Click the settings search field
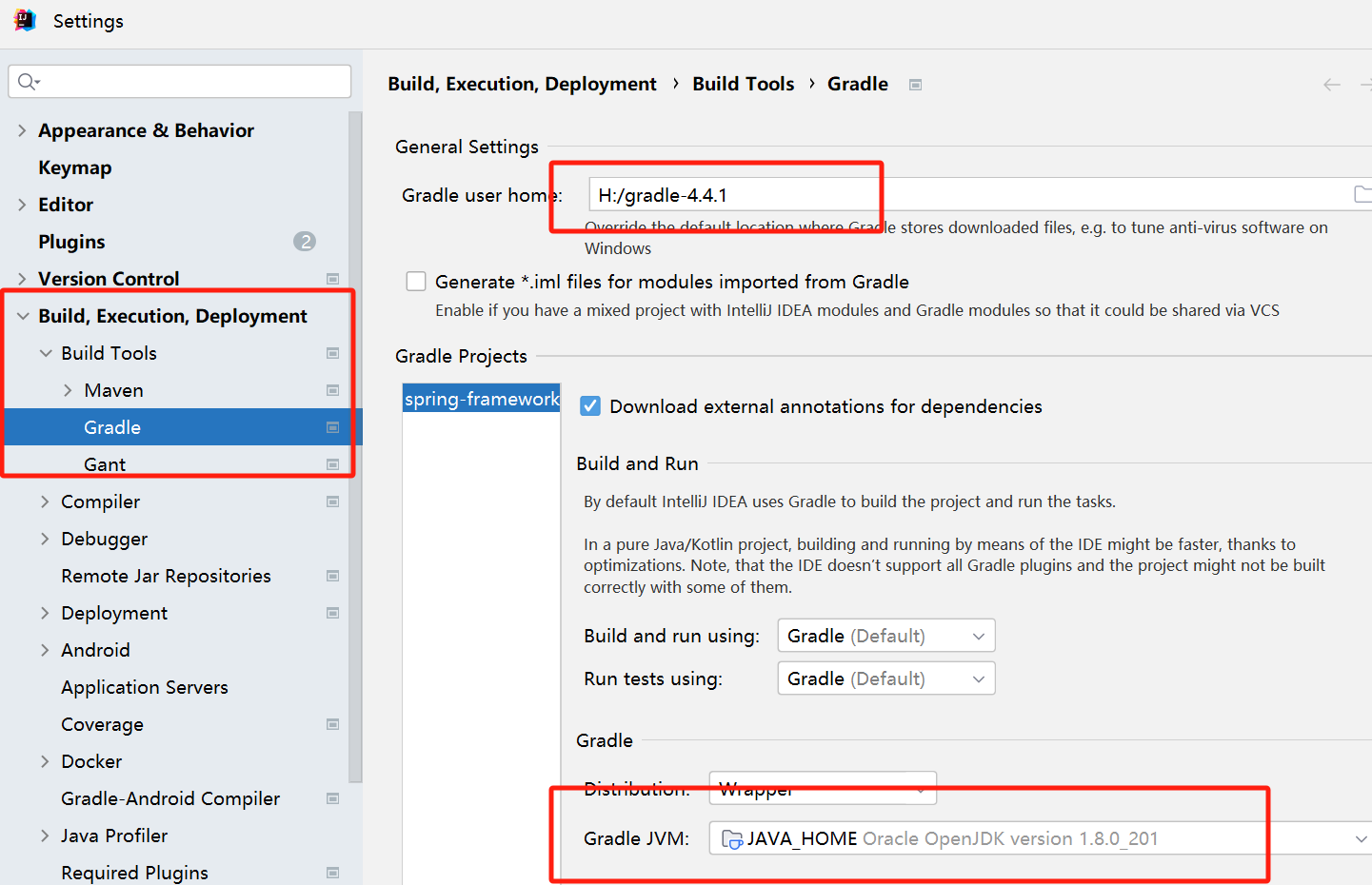This screenshot has height=885, width=1372. click(180, 82)
